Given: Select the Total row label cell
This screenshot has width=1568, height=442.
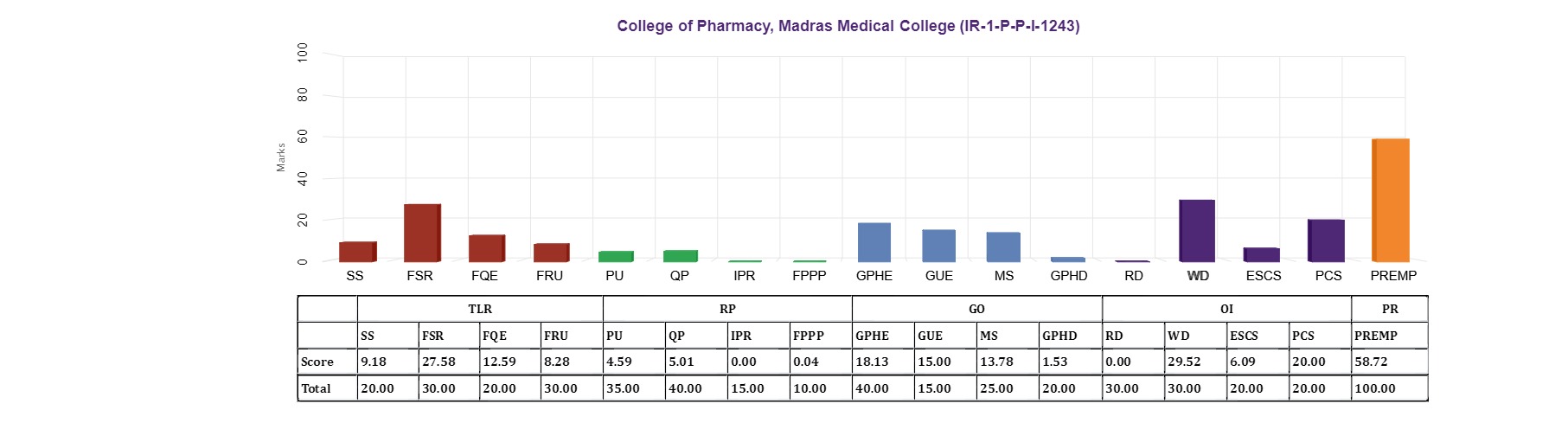Looking at the screenshot, I should tap(327, 388).
